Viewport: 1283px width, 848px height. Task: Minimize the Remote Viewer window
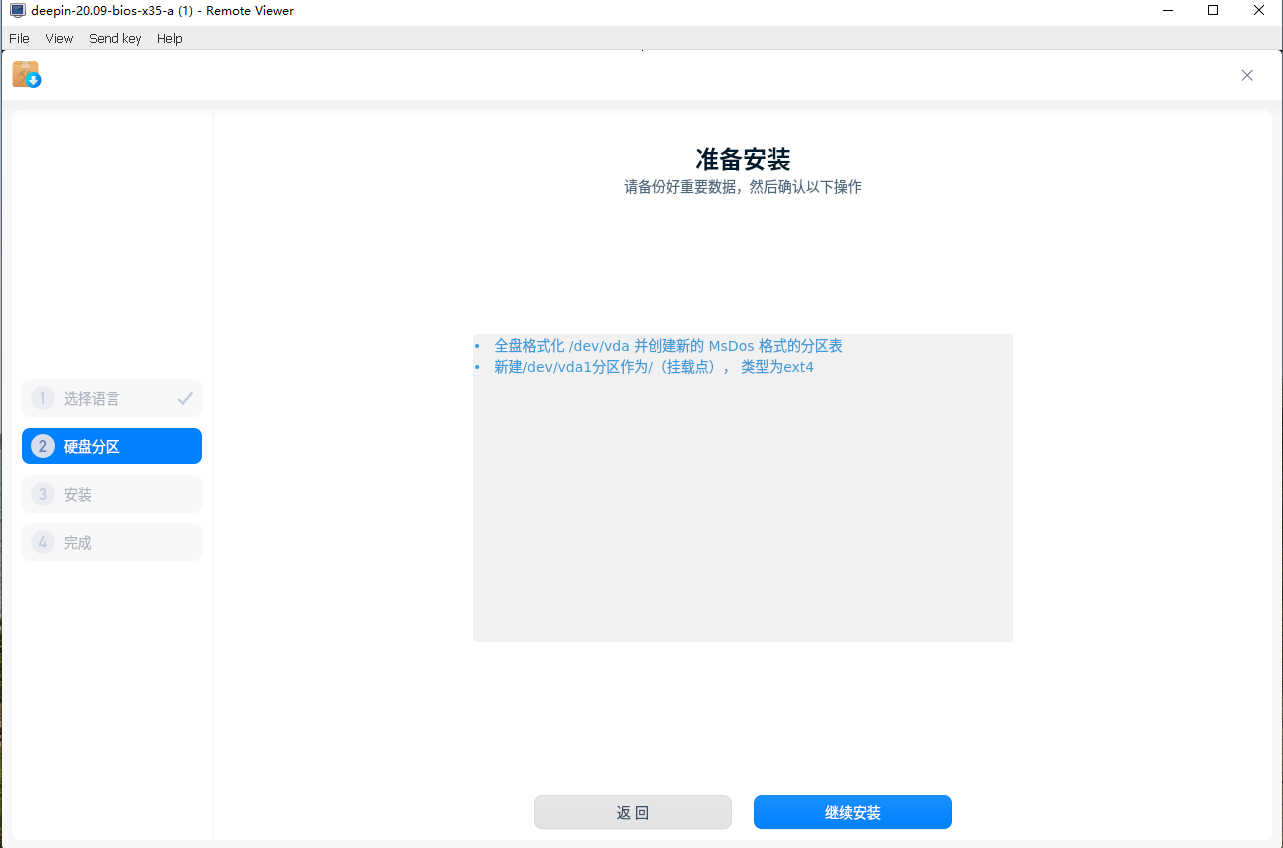click(1167, 10)
